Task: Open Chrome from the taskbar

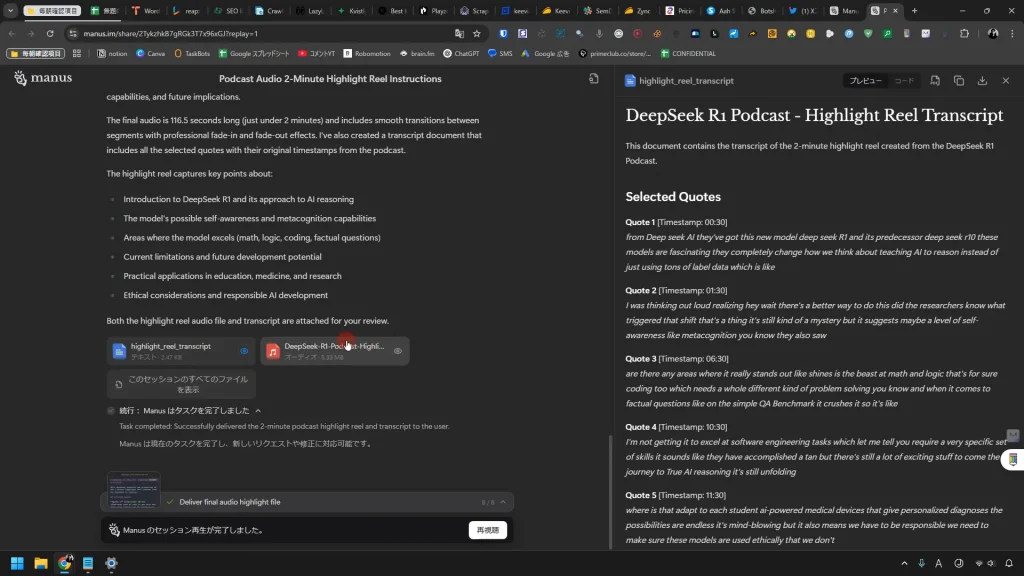Action: point(64,563)
